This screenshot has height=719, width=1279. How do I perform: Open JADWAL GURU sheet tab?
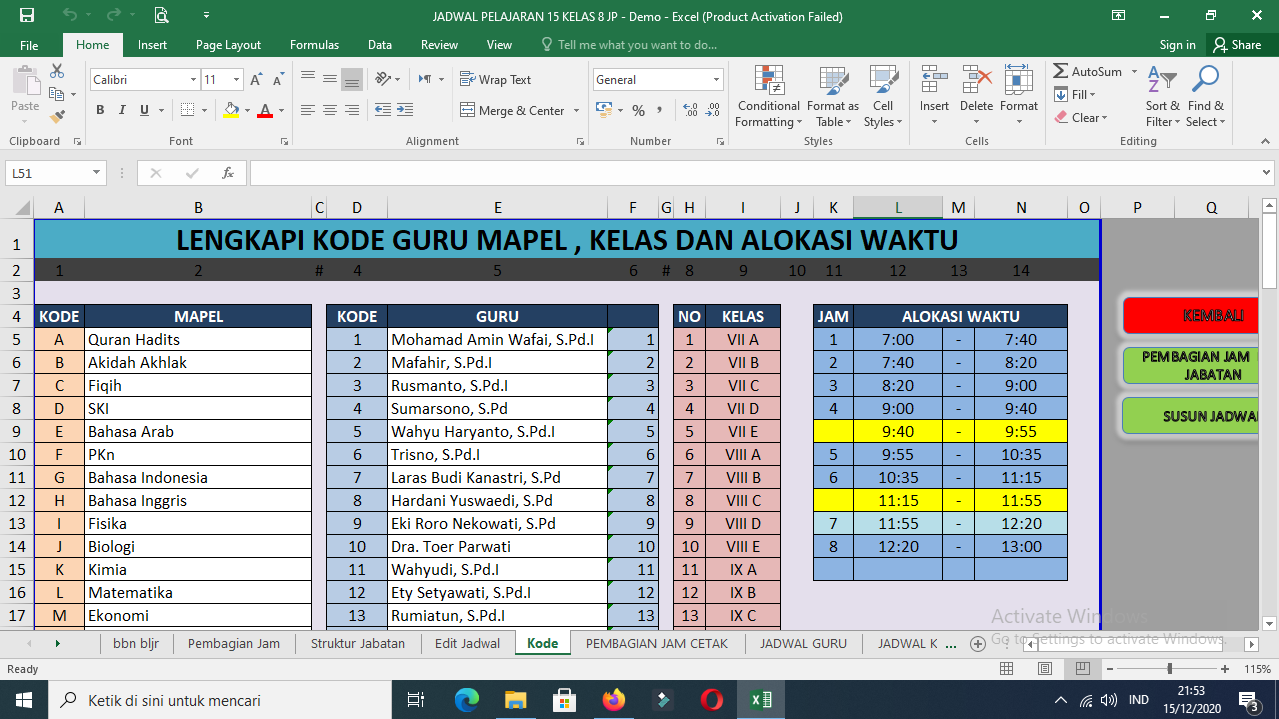(x=803, y=643)
